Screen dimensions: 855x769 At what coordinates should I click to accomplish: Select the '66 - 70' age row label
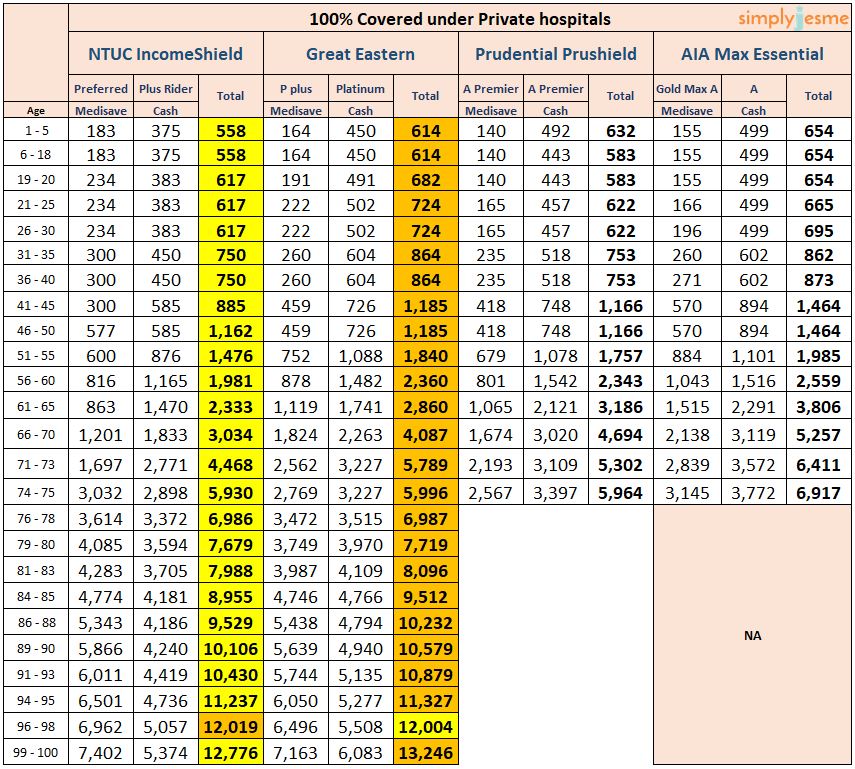[36, 435]
